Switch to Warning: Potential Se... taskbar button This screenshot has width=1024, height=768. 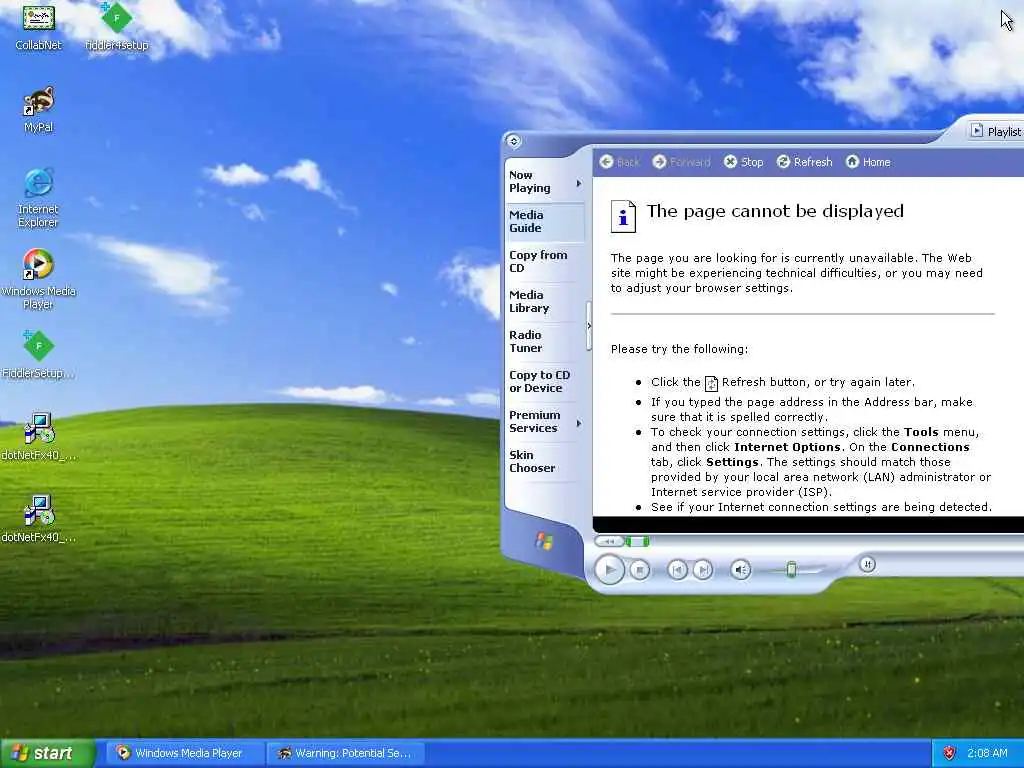[x=346, y=753]
